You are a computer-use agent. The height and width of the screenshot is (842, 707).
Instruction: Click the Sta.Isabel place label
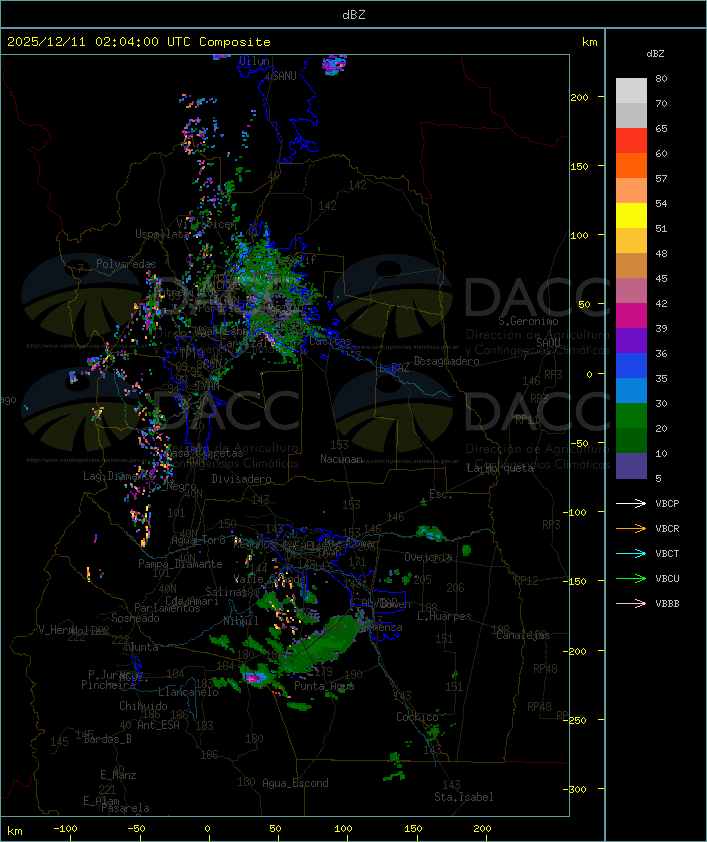pyautogui.click(x=464, y=797)
